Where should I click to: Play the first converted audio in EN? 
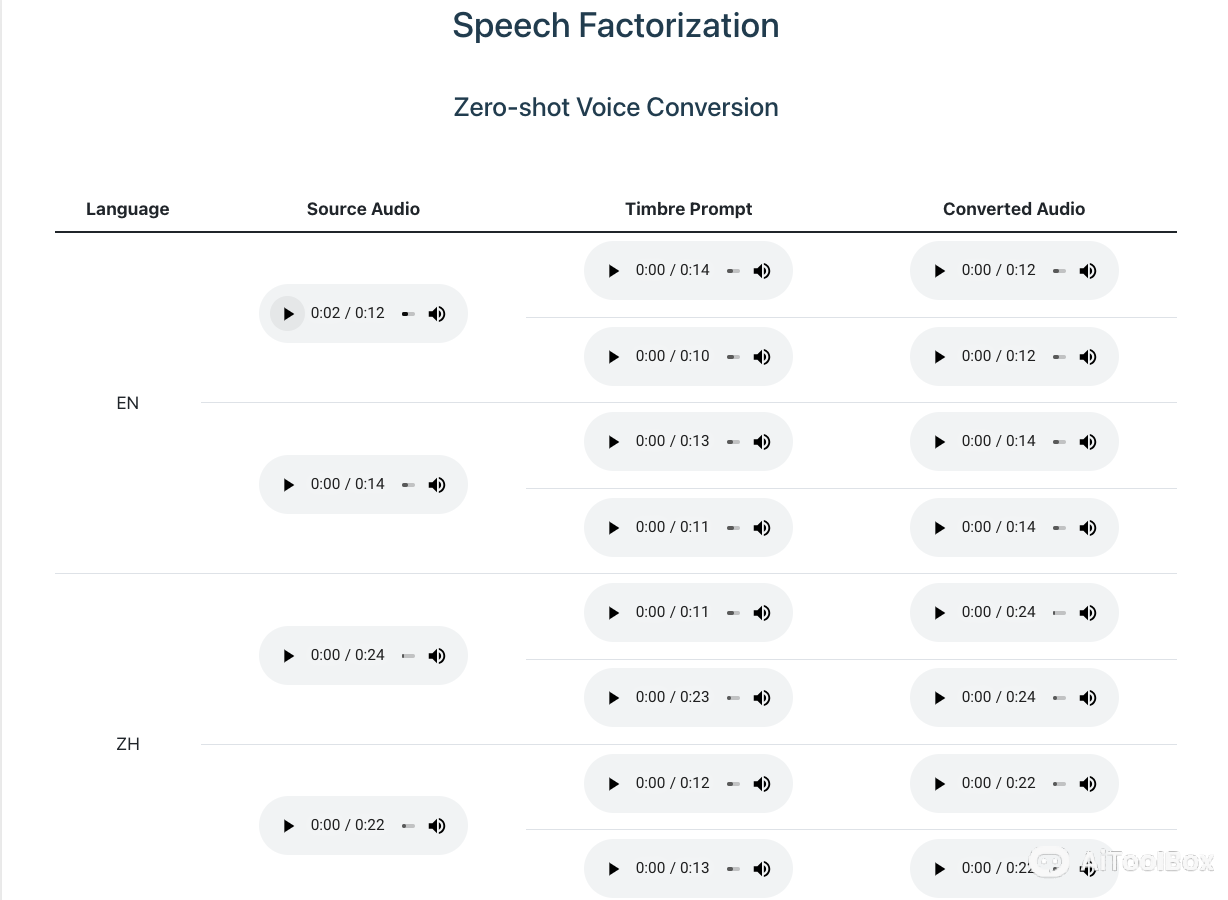tap(940, 271)
